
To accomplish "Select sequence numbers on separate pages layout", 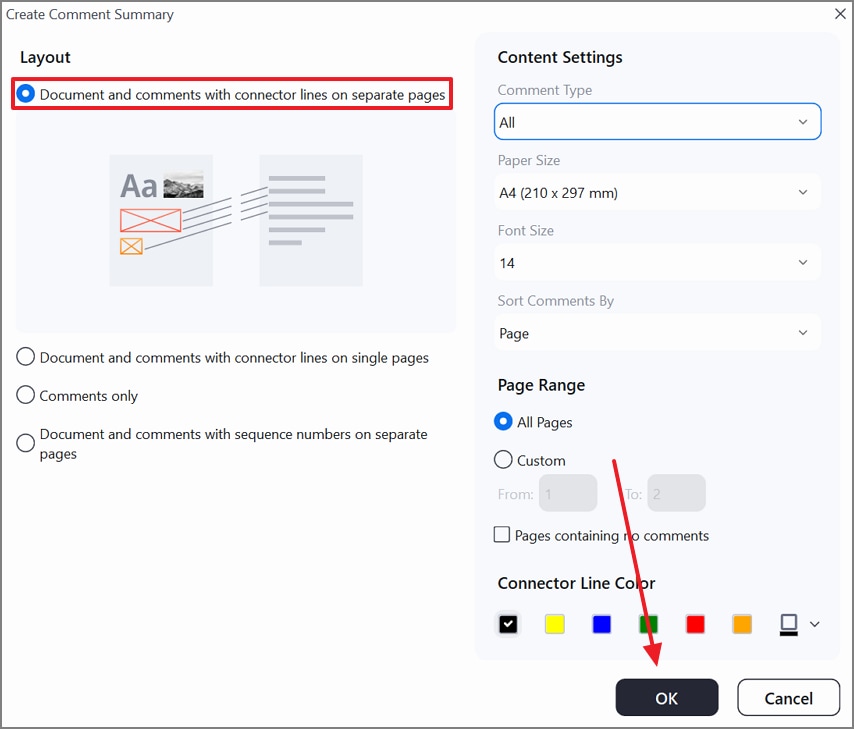I will coord(25,443).
